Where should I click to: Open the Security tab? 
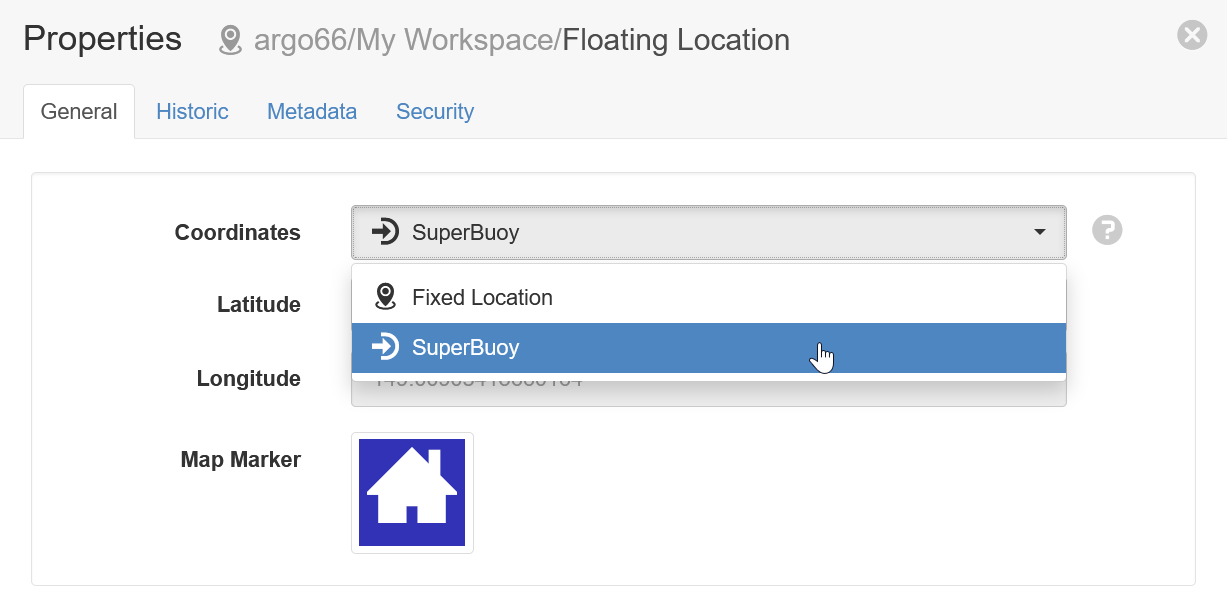click(435, 112)
